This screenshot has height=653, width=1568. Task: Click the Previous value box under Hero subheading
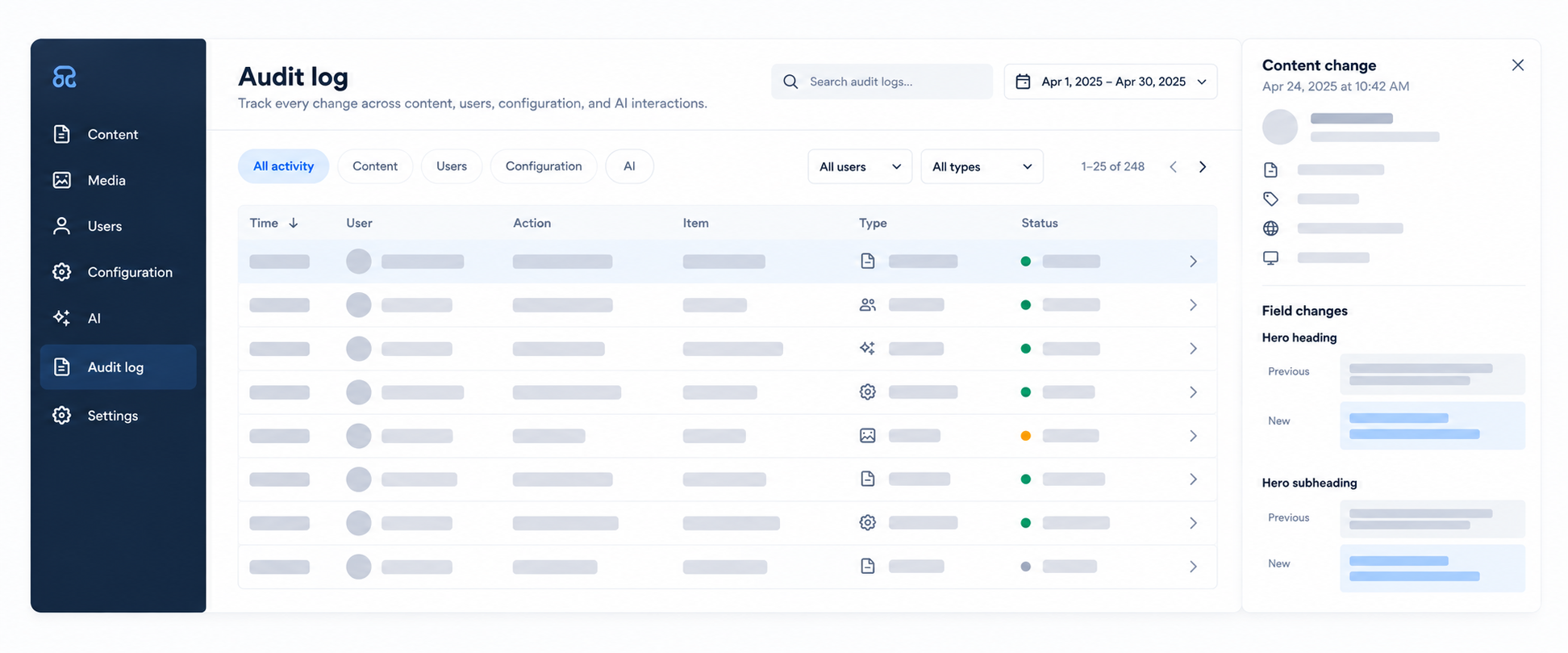tap(1432, 519)
